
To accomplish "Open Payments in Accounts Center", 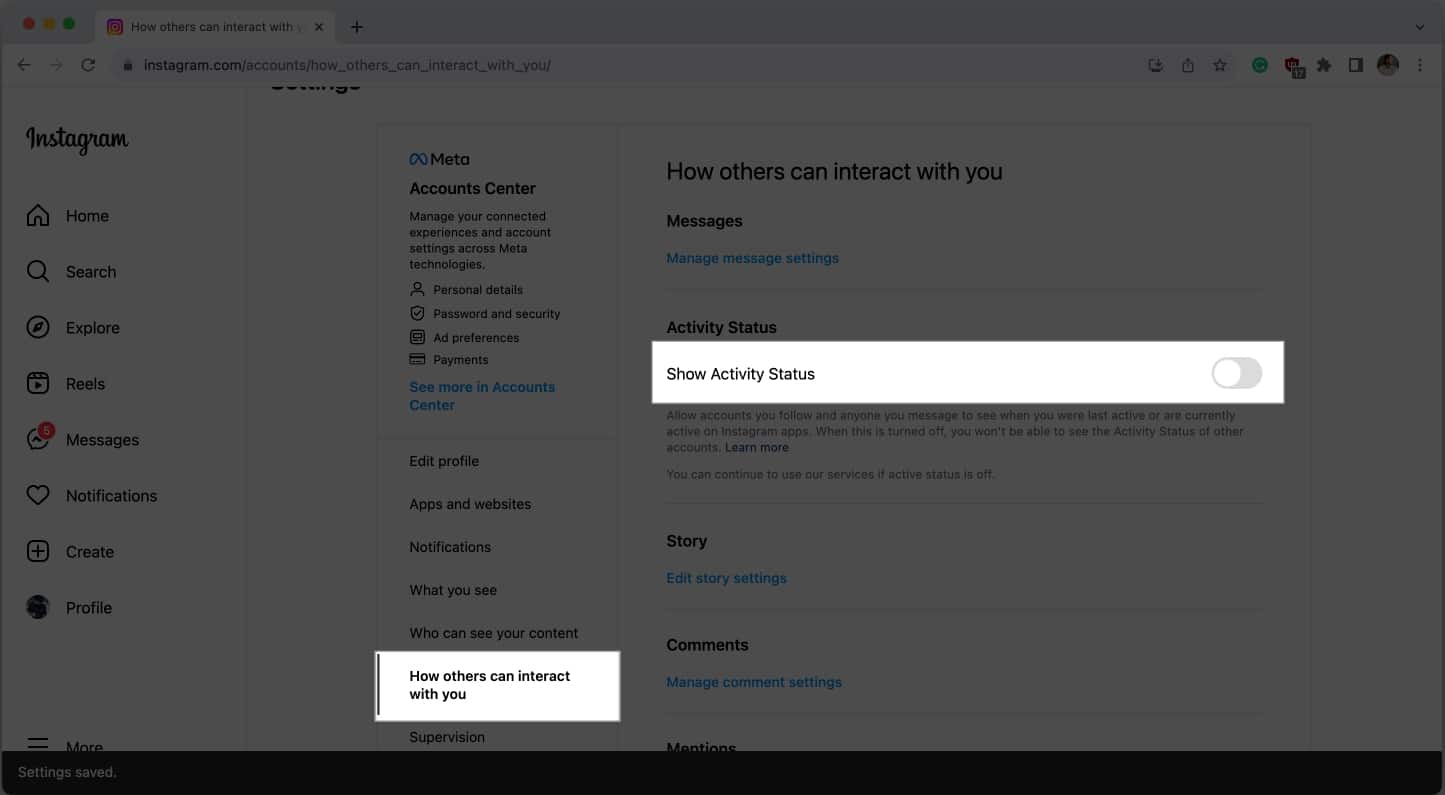I will click(449, 360).
